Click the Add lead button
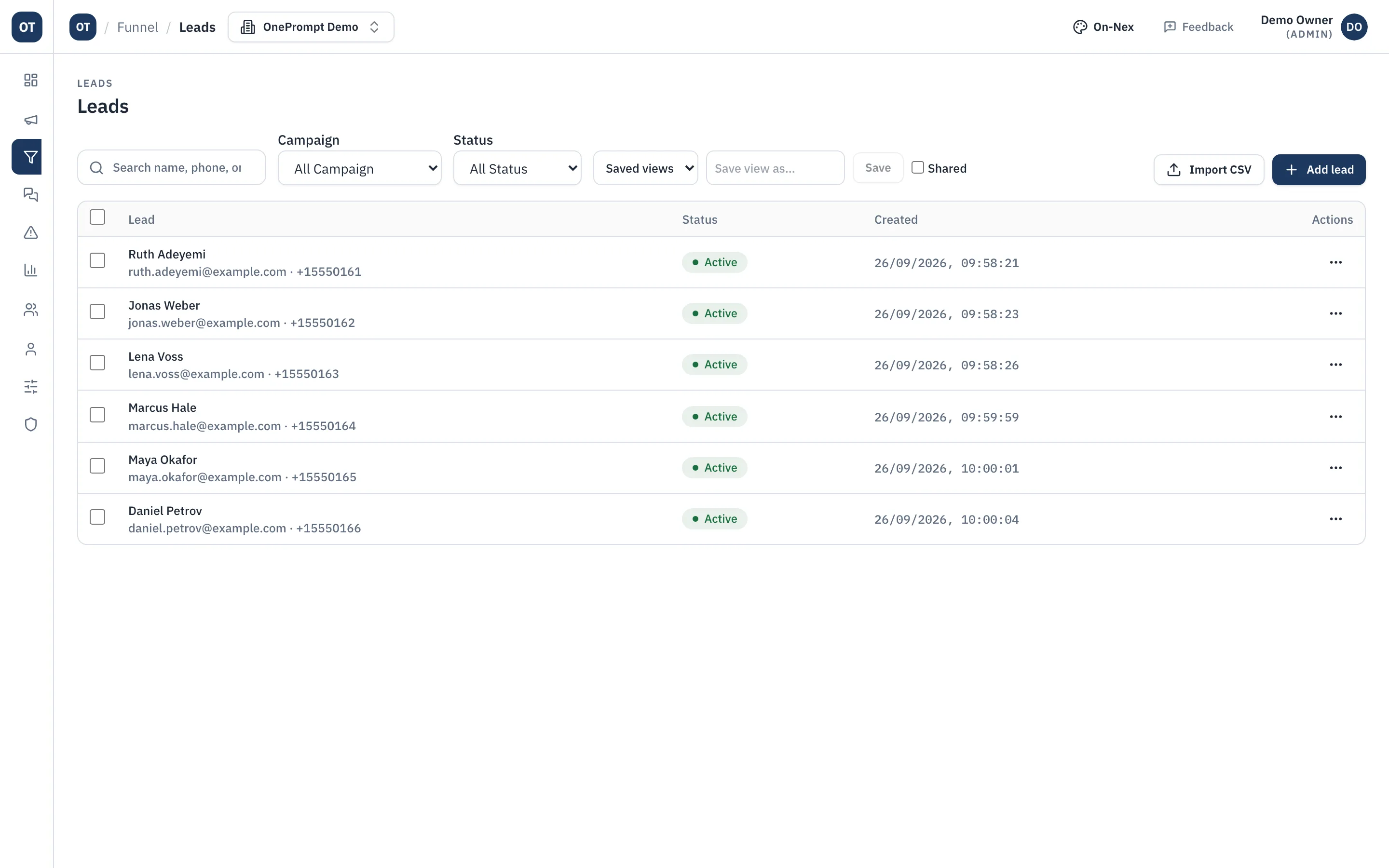Image resolution: width=1389 pixels, height=868 pixels. (x=1319, y=170)
